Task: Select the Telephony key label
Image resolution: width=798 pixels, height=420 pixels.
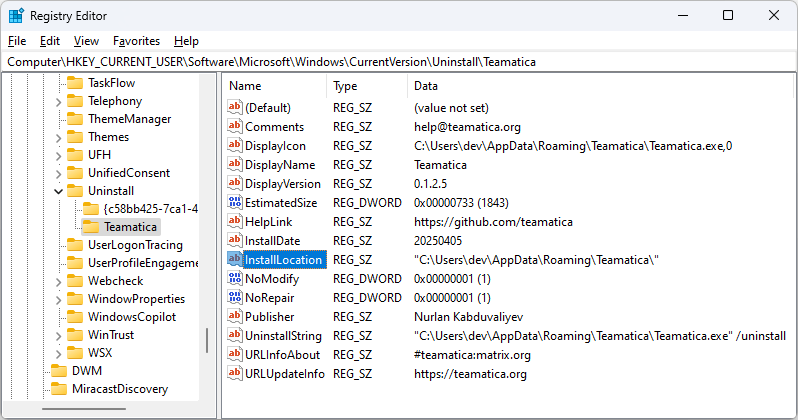Action: [115, 101]
